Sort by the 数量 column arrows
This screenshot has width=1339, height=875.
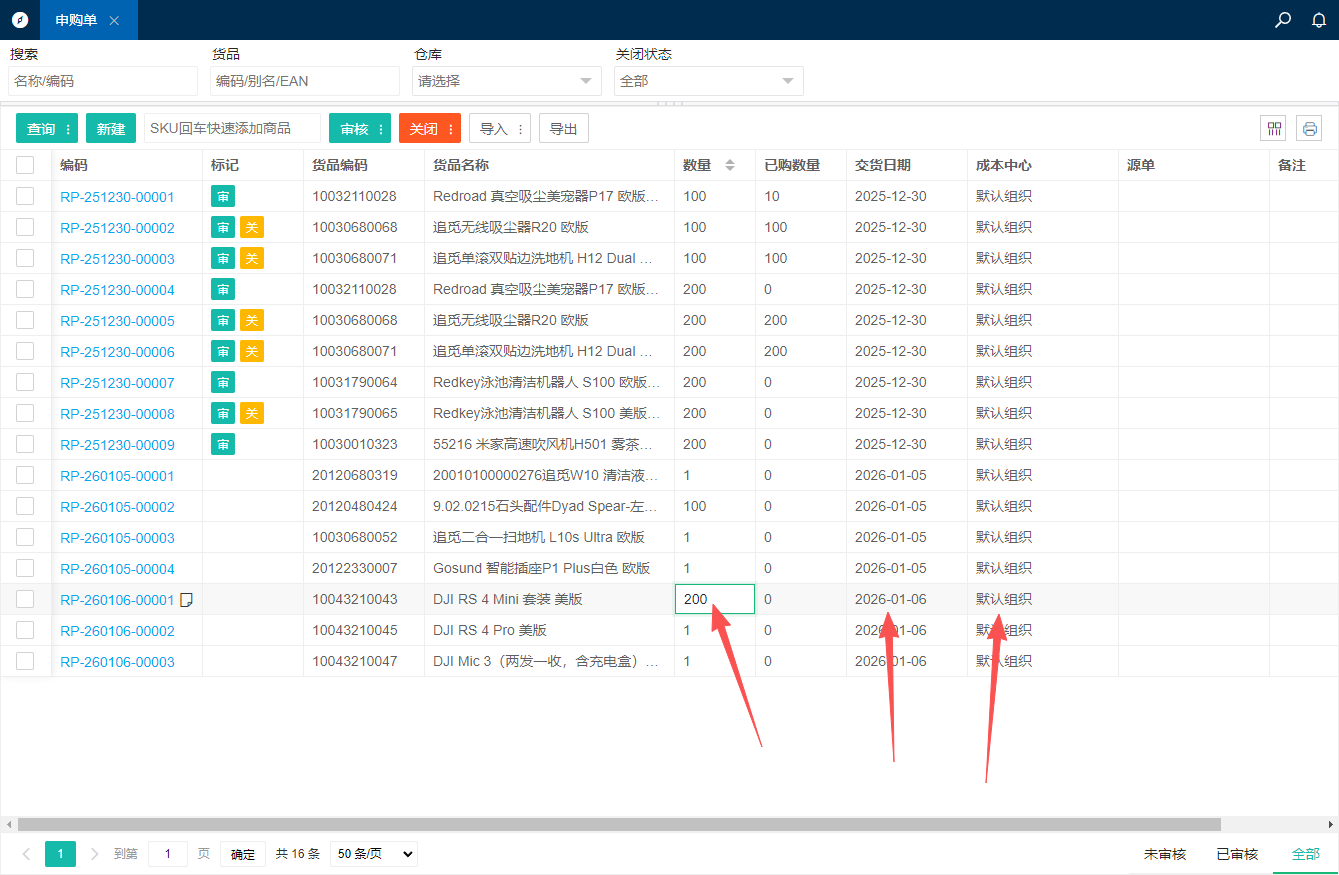click(x=730, y=165)
